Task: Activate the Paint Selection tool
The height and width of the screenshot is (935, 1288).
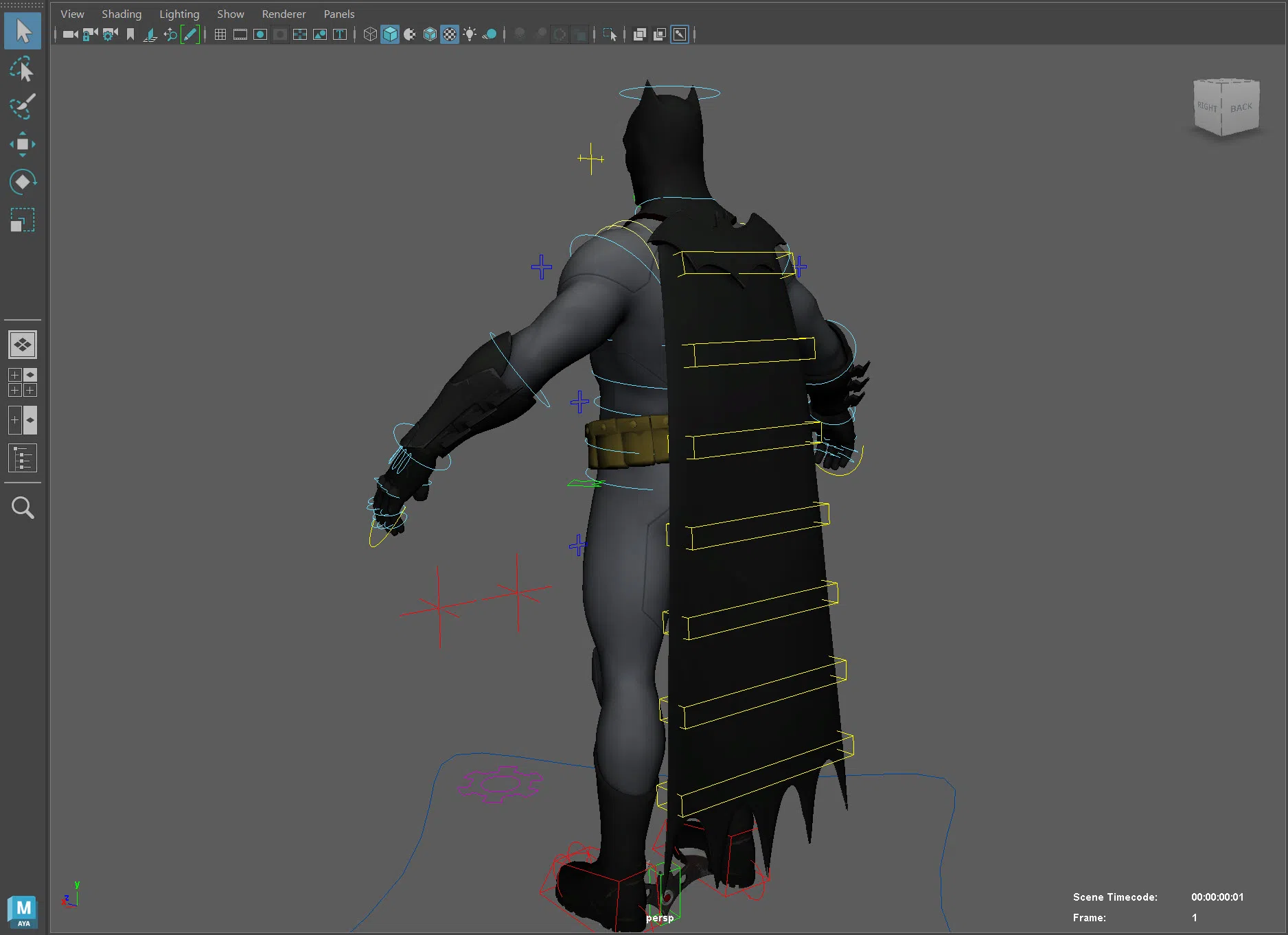Action: (22, 106)
